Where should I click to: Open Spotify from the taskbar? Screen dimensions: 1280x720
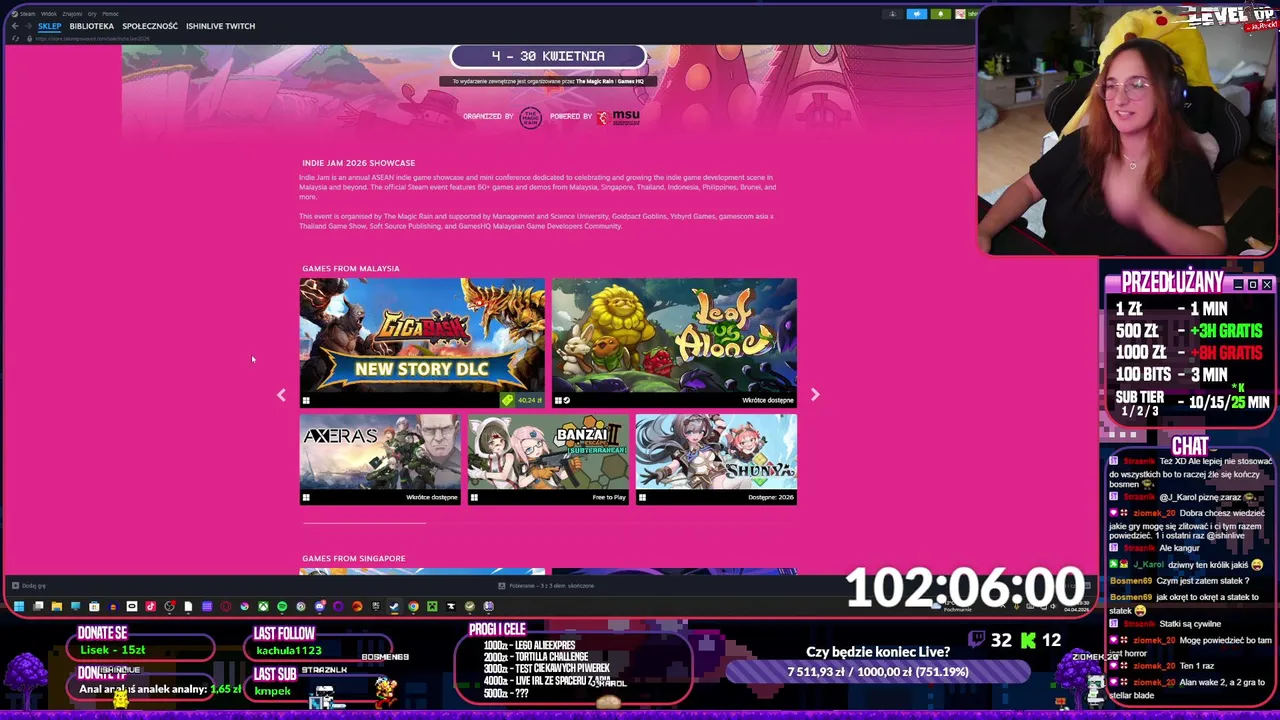click(x=282, y=606)
